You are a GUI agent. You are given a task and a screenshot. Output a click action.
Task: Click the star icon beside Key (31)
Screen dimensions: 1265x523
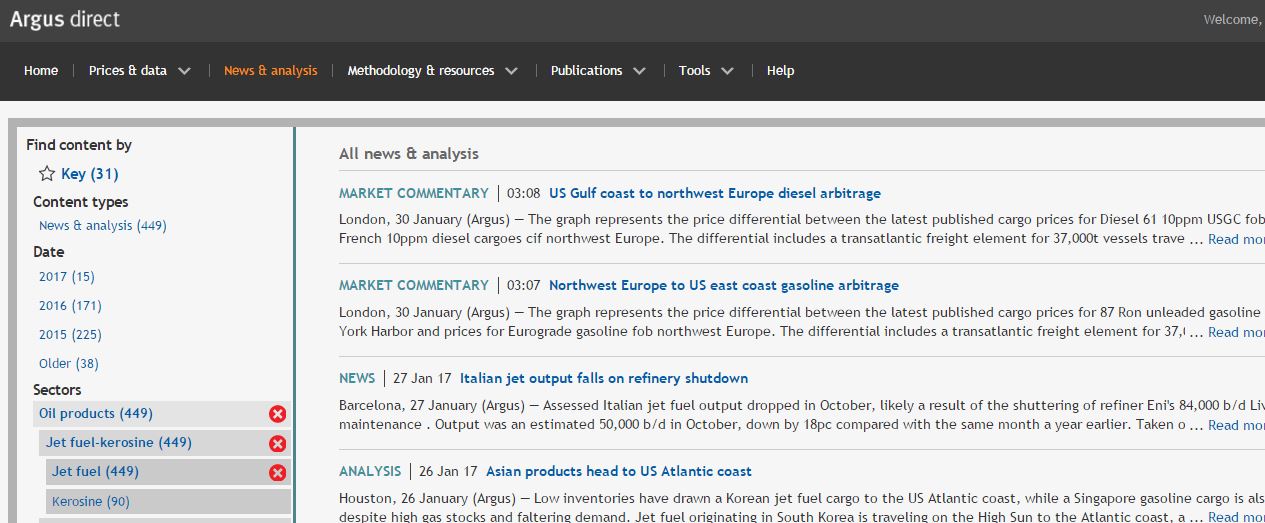46,174
